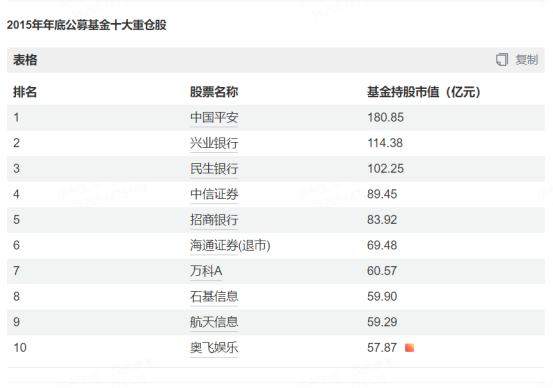Open the 中信证券 stock link
The width and height of the screenshot is (553, 388).
point(214,194)
